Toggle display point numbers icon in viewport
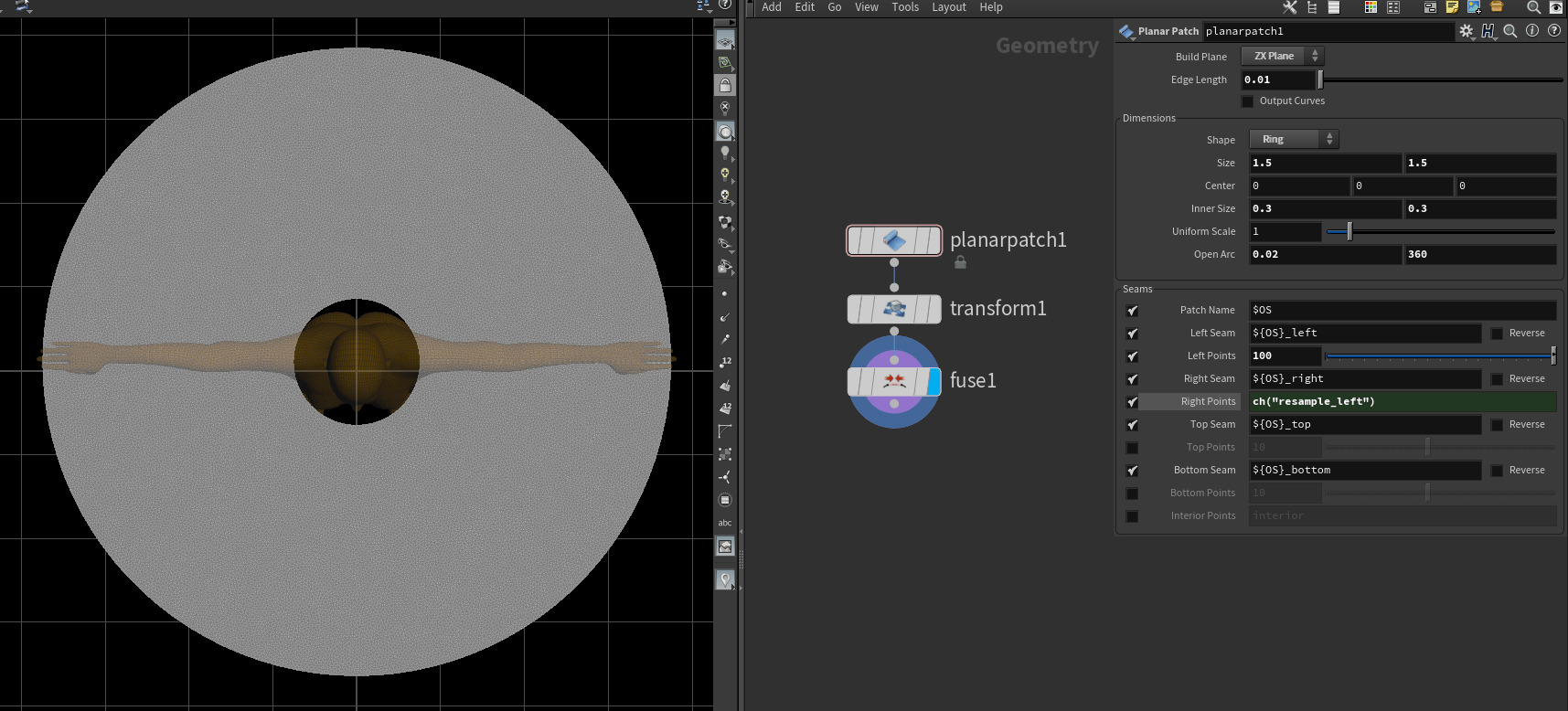1568x711 pixels. tap(725, 363)
